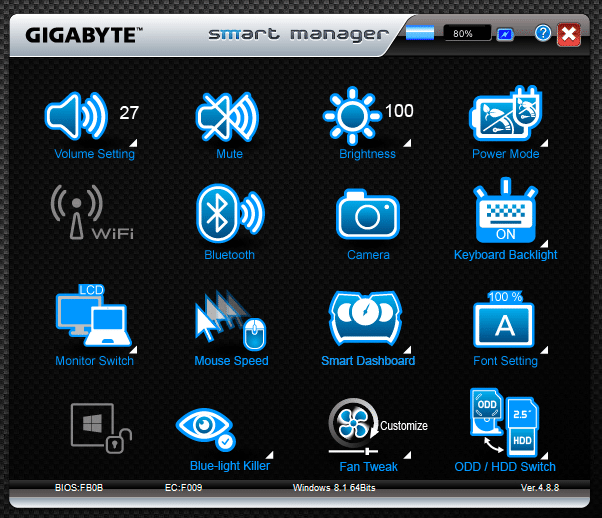
Task: Open the Monitor Switch LCD icon
Action: pyautogui.click(x=93, y=316)
